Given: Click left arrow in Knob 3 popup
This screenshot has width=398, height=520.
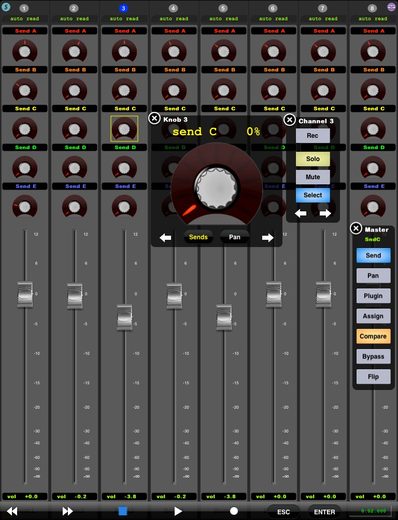Looking at the screenshot, I should pyautogui.click(x=165, y=237).
